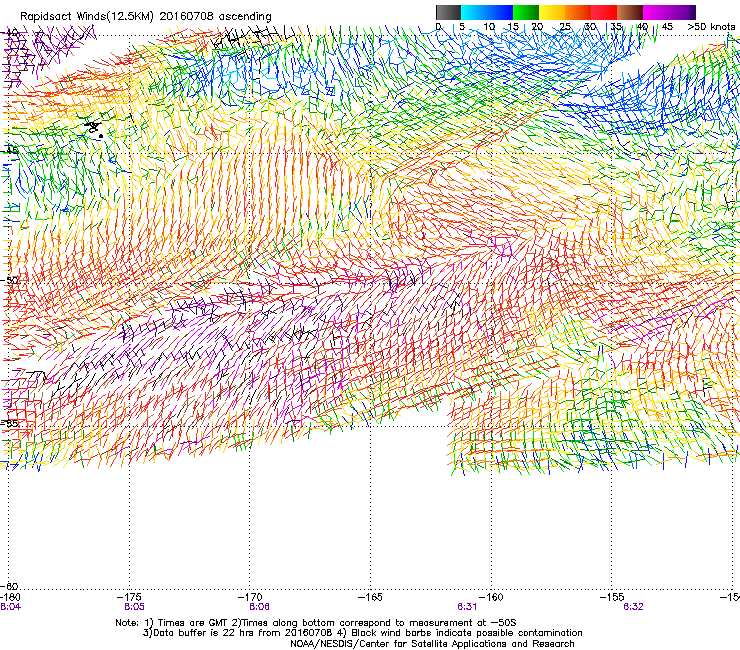
Task: Click the '8:06' pass time label
Action: 259,607
